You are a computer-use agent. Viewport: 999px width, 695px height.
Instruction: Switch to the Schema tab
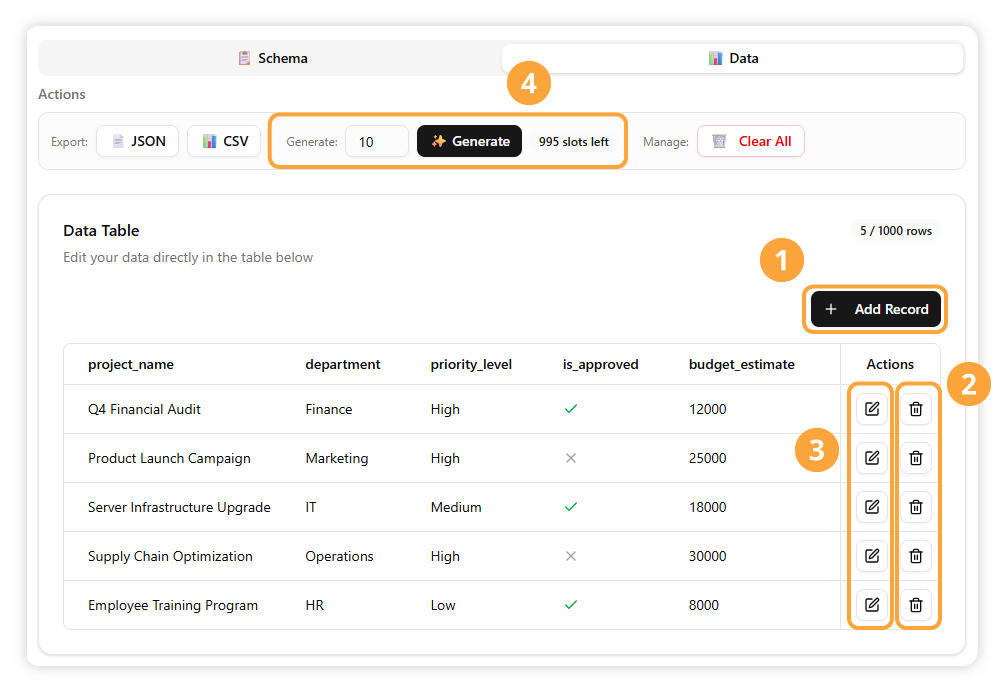click(271, 58)
